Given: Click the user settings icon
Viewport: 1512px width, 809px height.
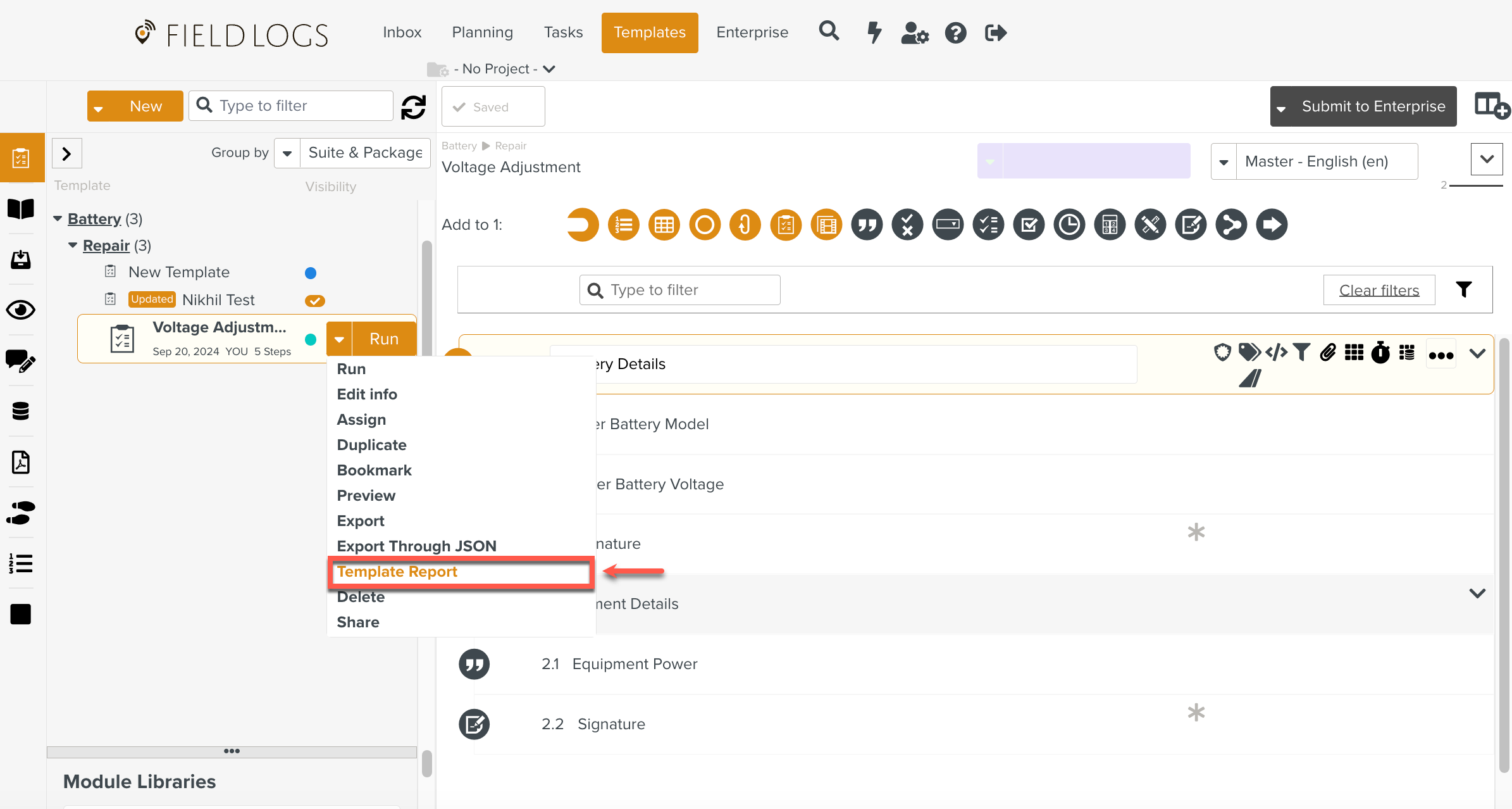Looking at the screenshot, I should (x=914, y=32).
